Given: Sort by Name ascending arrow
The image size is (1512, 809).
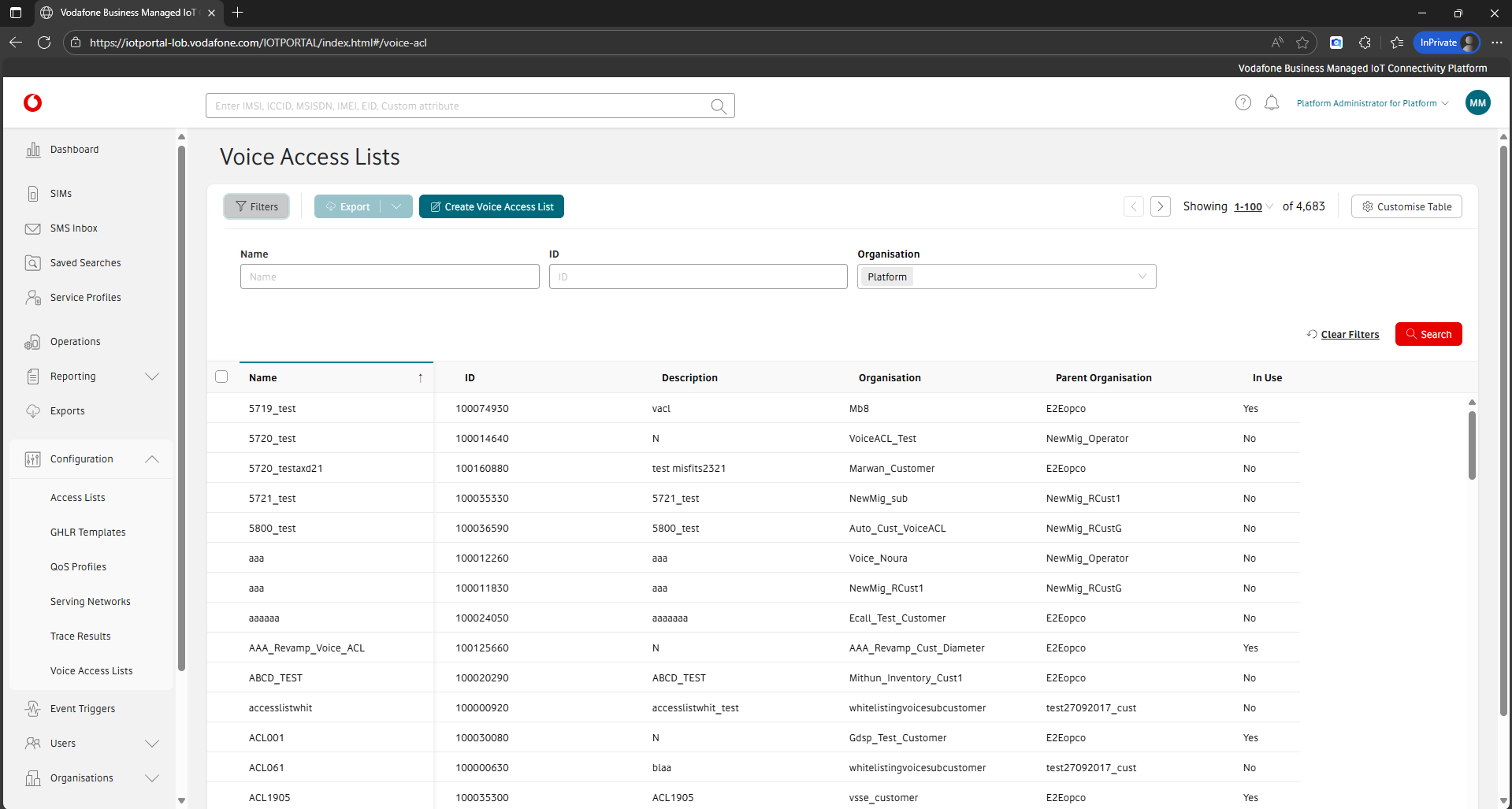Looking at the screenshot, I should [420, 378].
